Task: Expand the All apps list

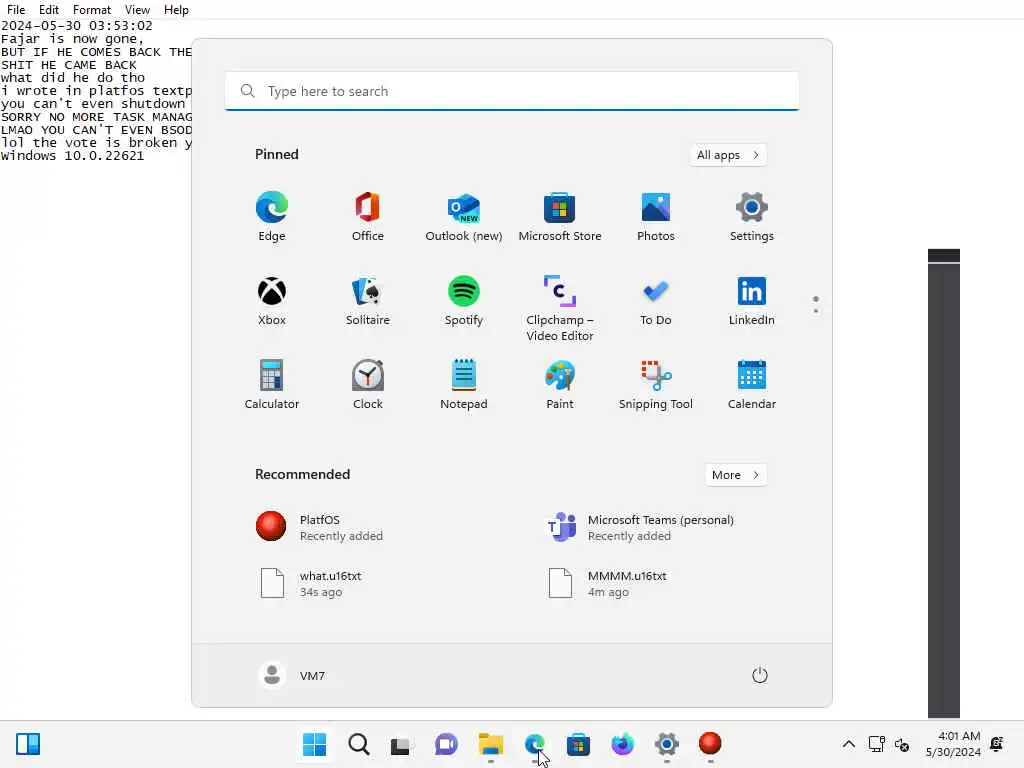Action: (x=728, y=155)
